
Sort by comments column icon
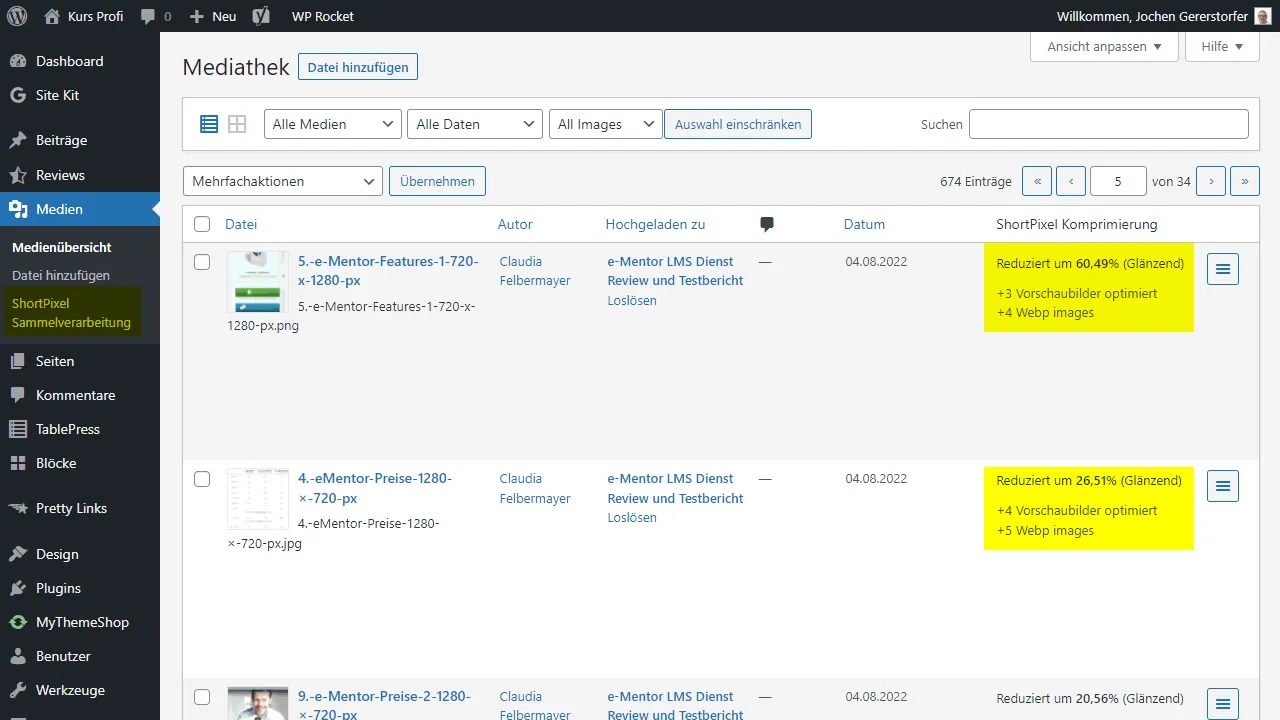click(767, 224)
